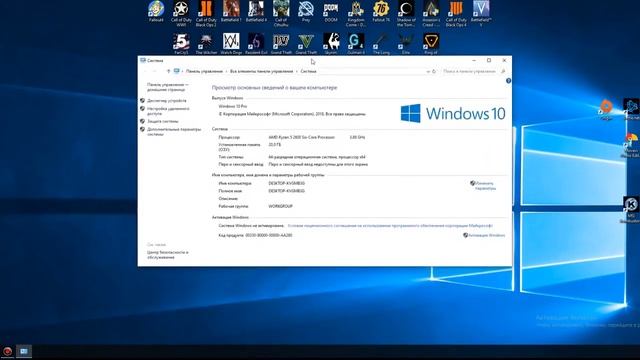Click the refresh icon in address bar
The image size is (640, 360).
point(434,71)
